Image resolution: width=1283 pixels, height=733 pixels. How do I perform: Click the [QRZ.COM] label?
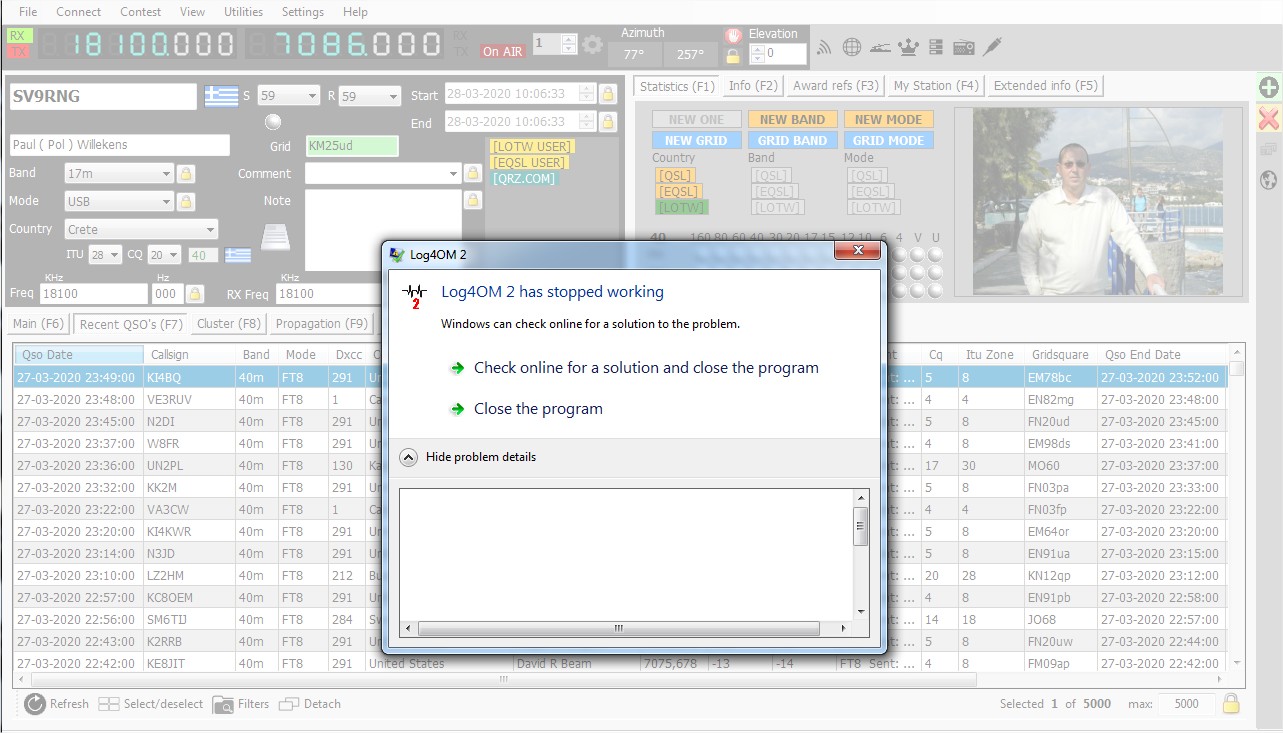coord(524,179)
